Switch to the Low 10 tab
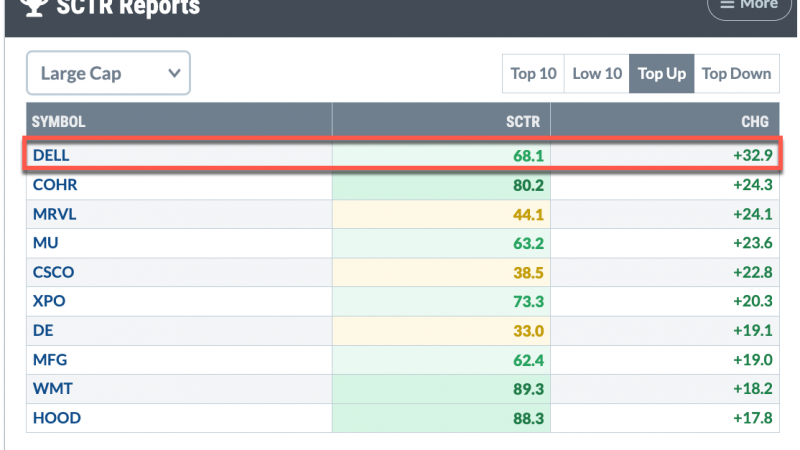Image resolution: width=800 pixels, height=450 pixels. [597, 73]
